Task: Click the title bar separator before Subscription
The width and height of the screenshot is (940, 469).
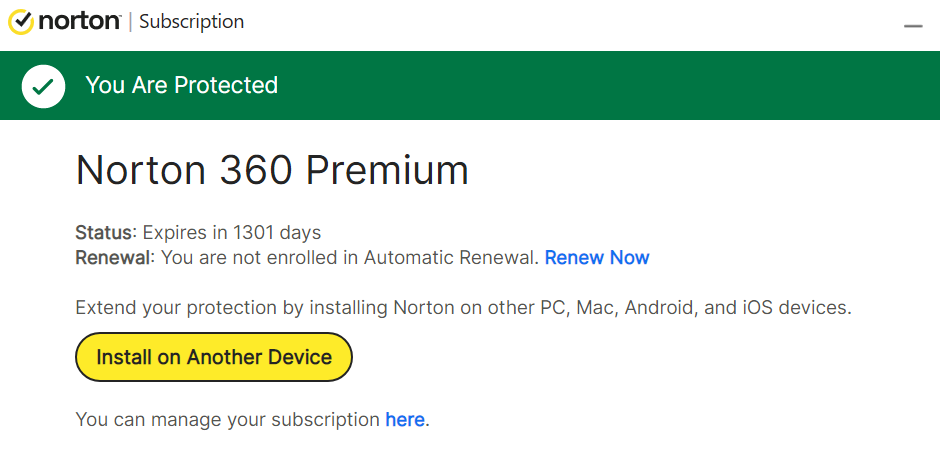Action: 130,22
